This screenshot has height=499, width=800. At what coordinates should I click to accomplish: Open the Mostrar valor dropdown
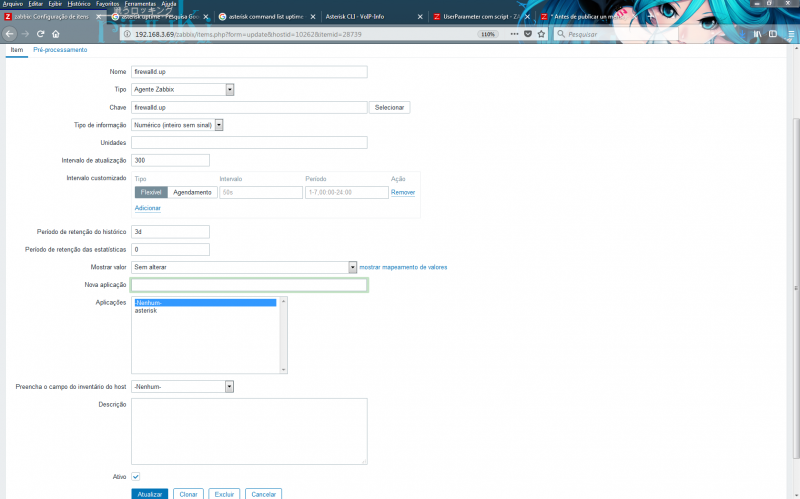tap(244, 267)
